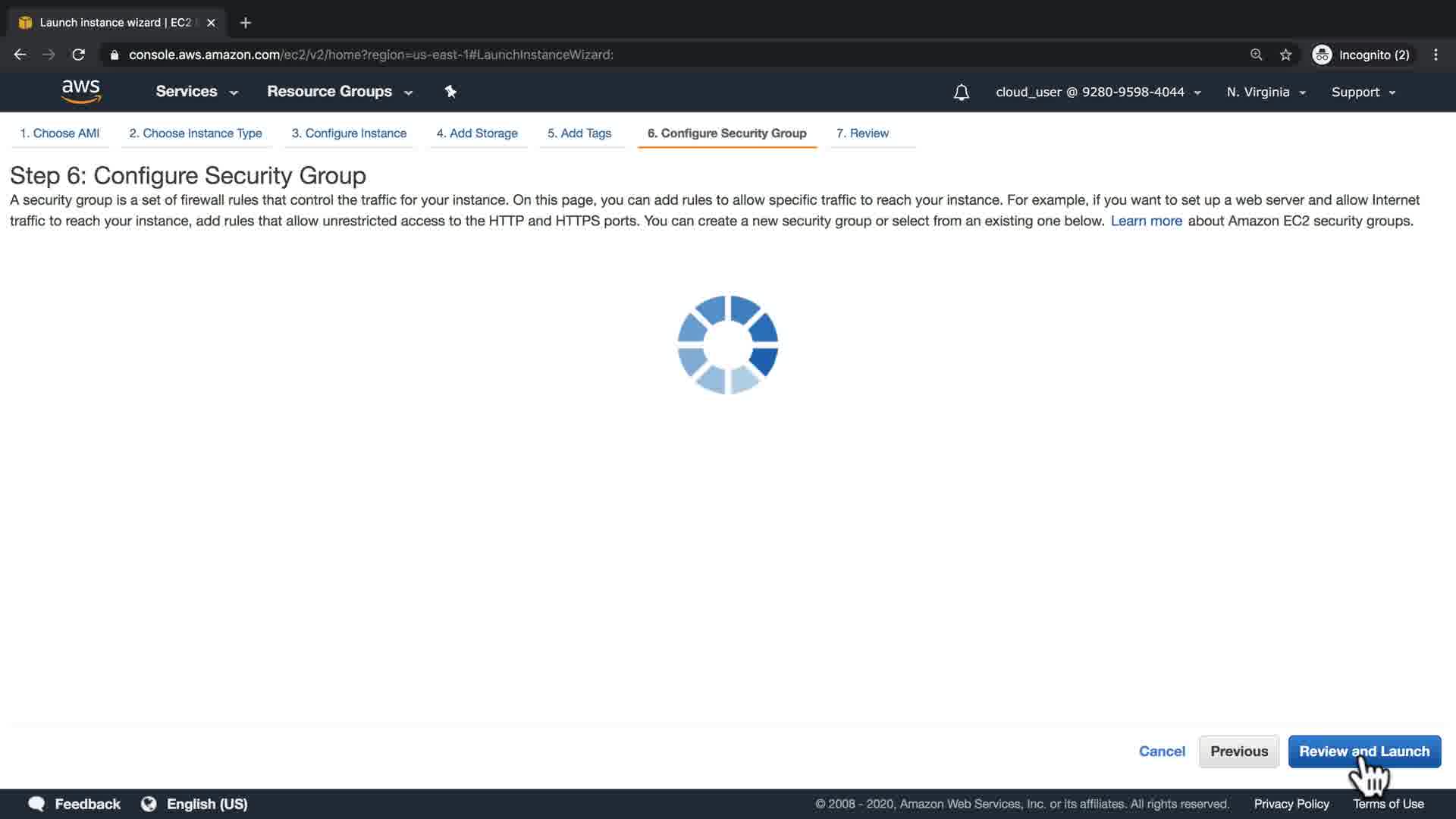Open Chrome three-dot menu
The width and height of the screenshot is (1456, 819).
1436,55
